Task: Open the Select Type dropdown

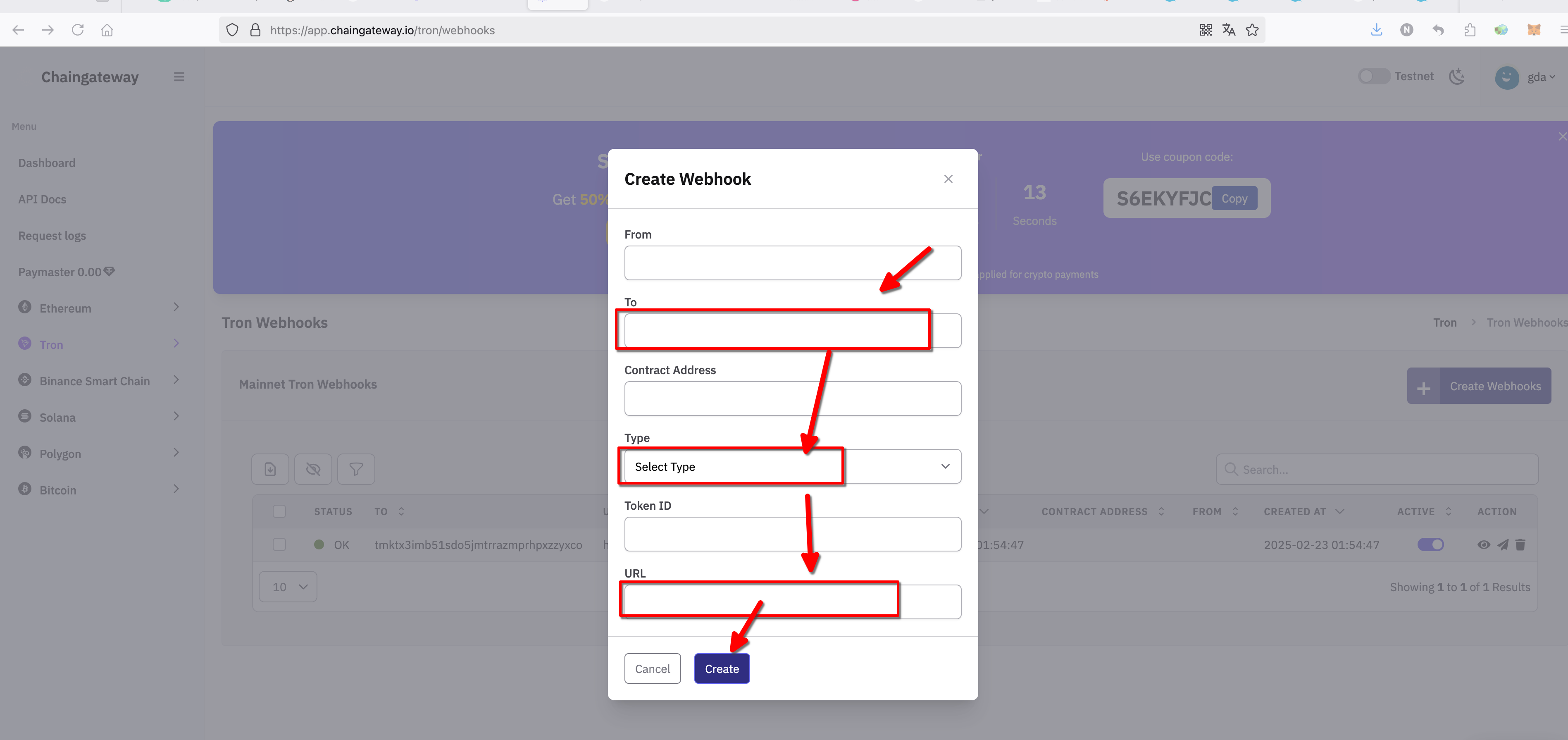Action: point(792,467)
